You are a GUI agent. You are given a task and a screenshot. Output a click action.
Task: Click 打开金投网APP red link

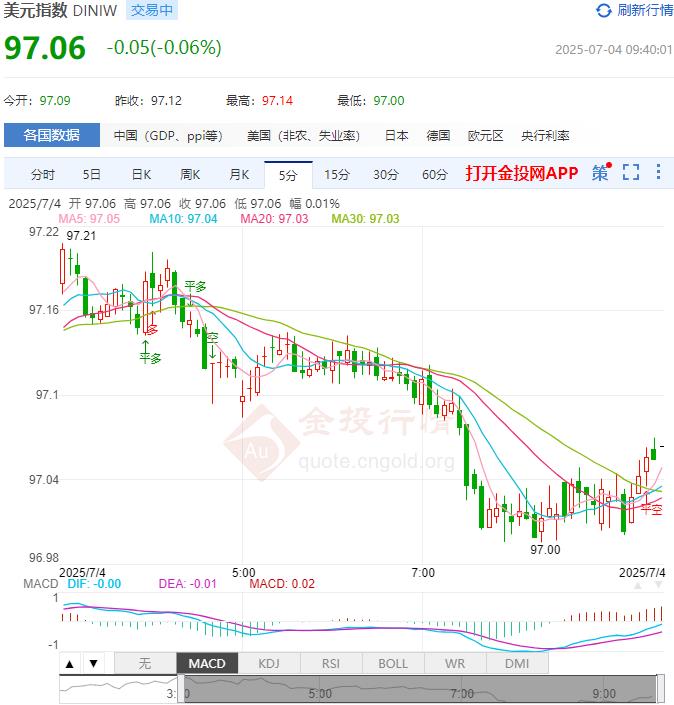(522, 173)
